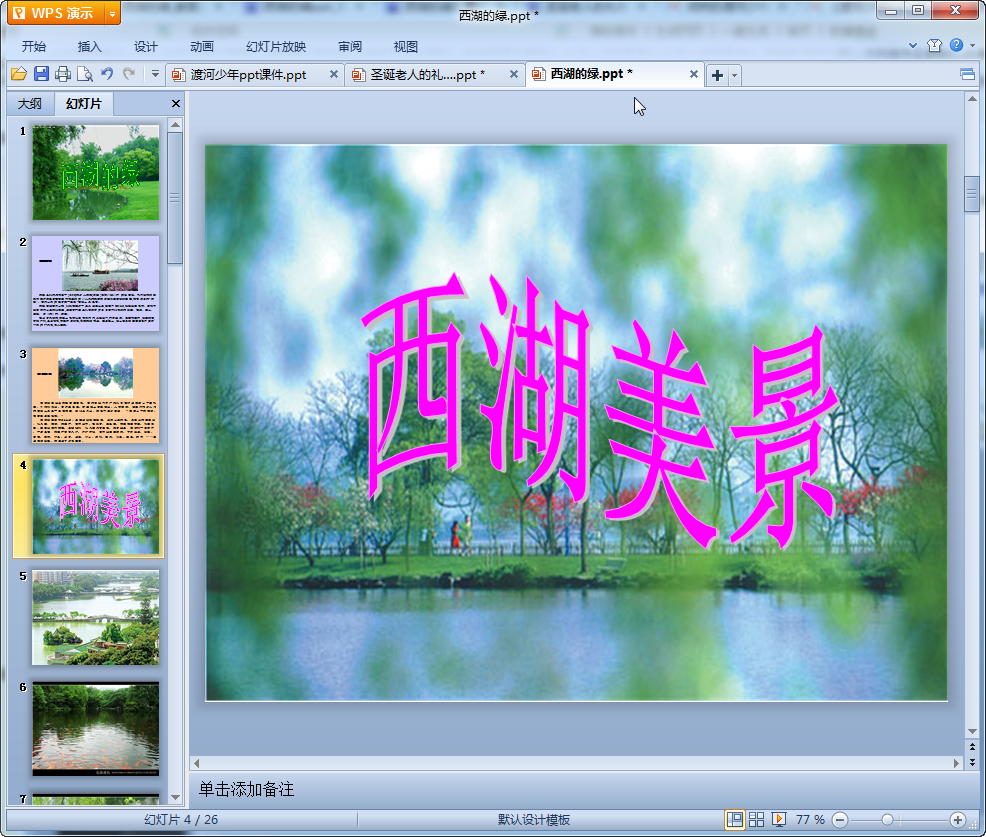Open the 插入 ribbon tab
The height and width of the screenshot is (837, 986).
[89, 47]
